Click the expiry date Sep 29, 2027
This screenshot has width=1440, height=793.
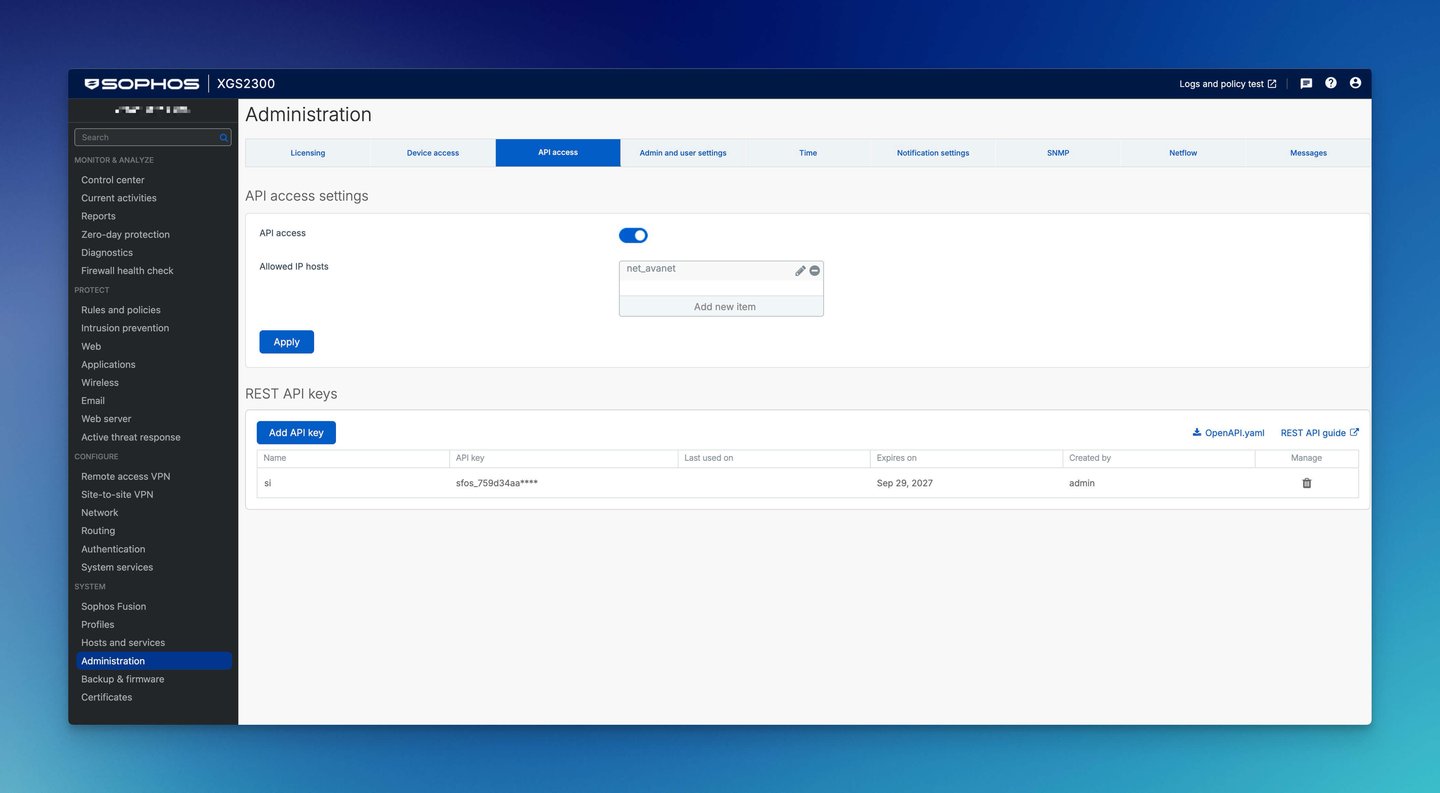[905, 483]
